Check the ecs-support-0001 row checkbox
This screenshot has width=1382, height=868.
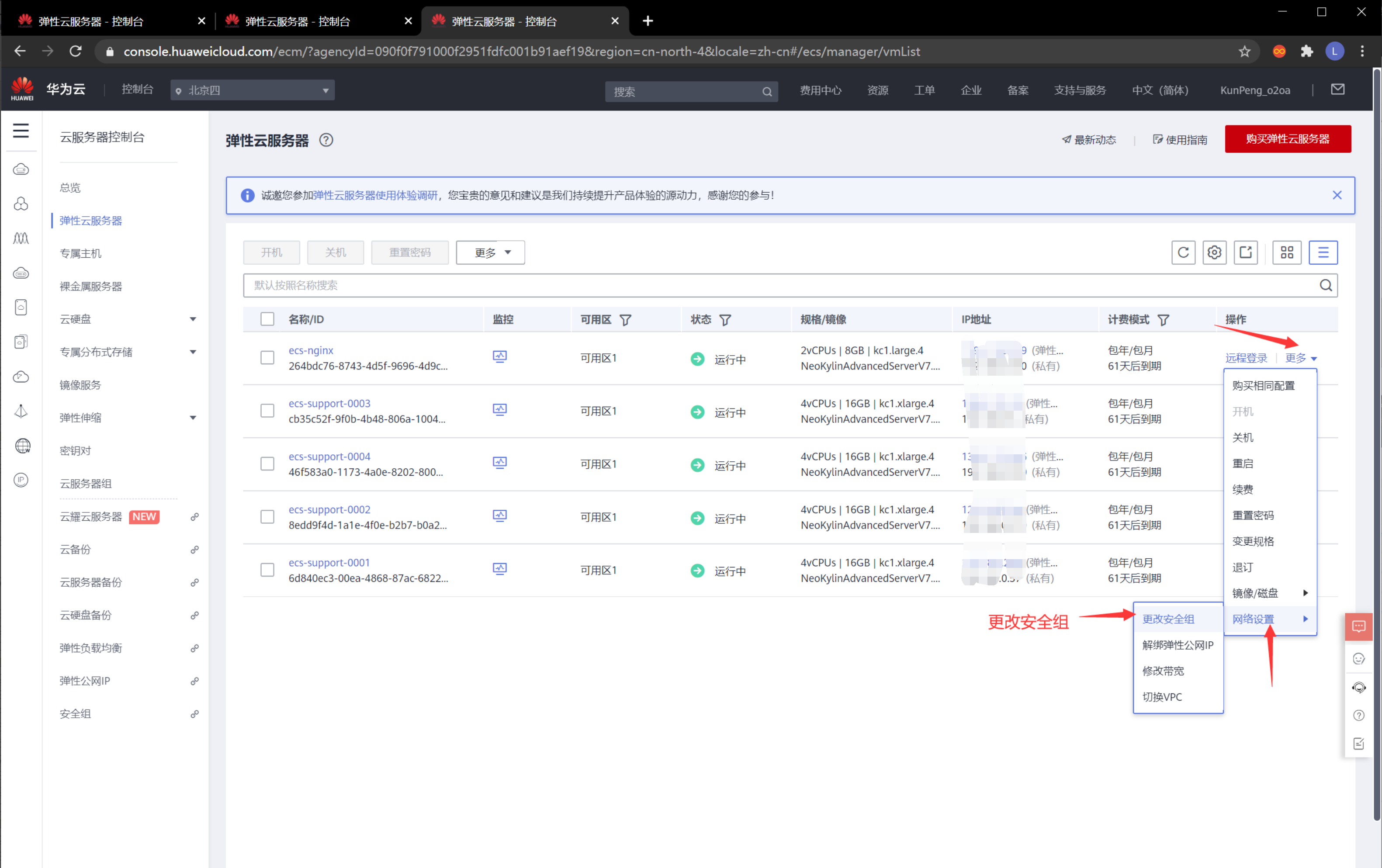tap(267, 570)
